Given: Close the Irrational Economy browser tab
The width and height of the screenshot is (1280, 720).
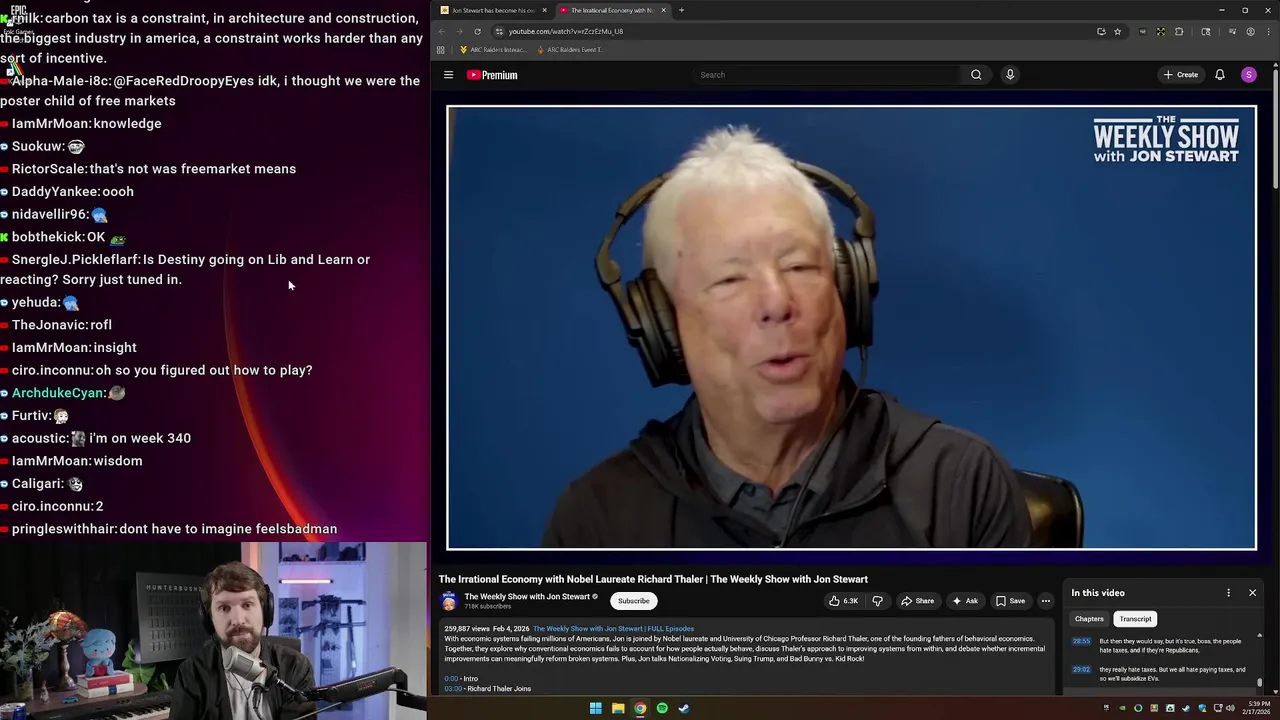Looking at the screenshot, I should [663, 10].
